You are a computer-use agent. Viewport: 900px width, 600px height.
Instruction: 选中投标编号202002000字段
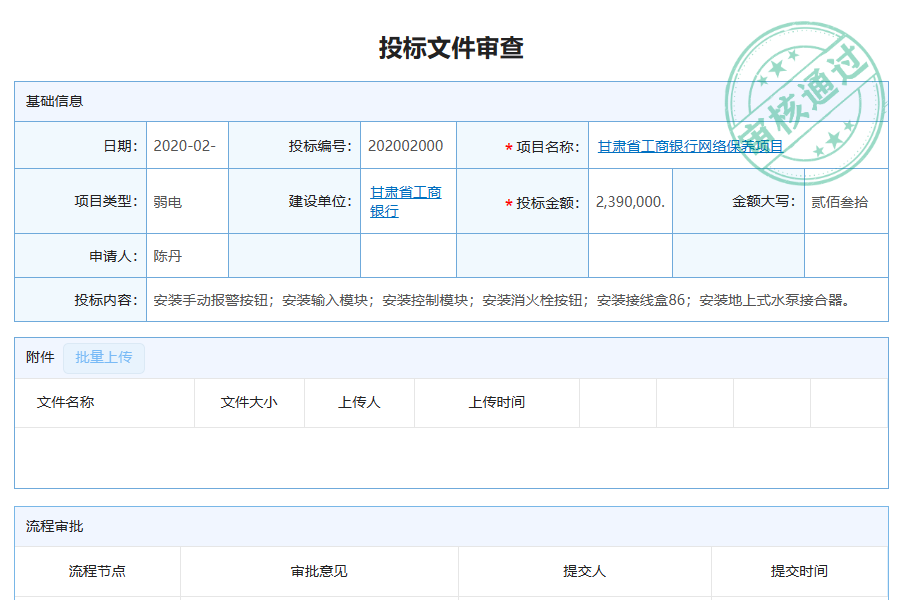click(407, 145)
